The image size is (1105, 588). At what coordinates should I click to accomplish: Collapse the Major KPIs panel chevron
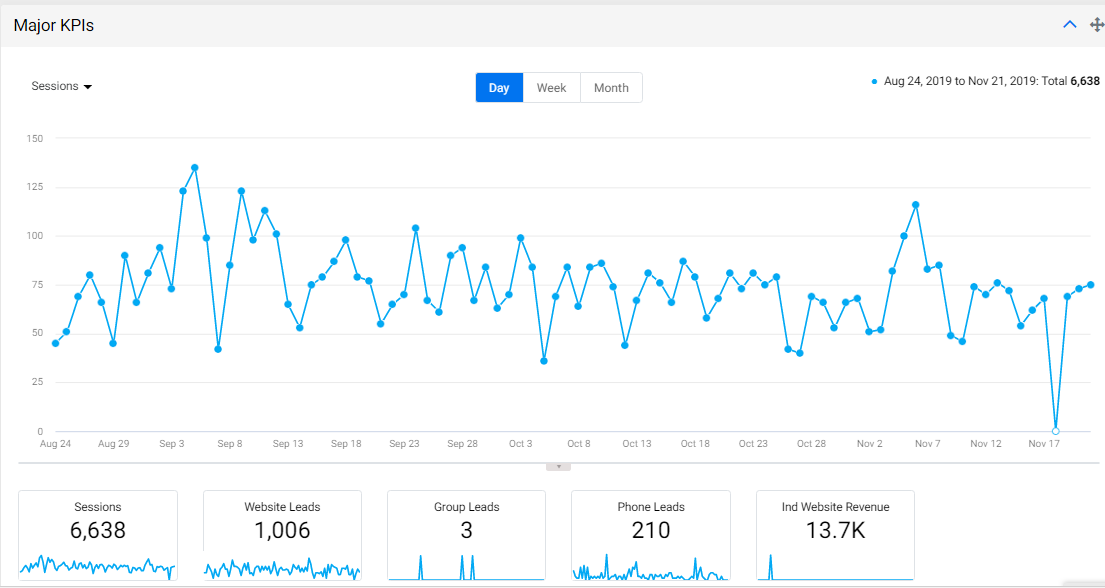click(1069, 25)
